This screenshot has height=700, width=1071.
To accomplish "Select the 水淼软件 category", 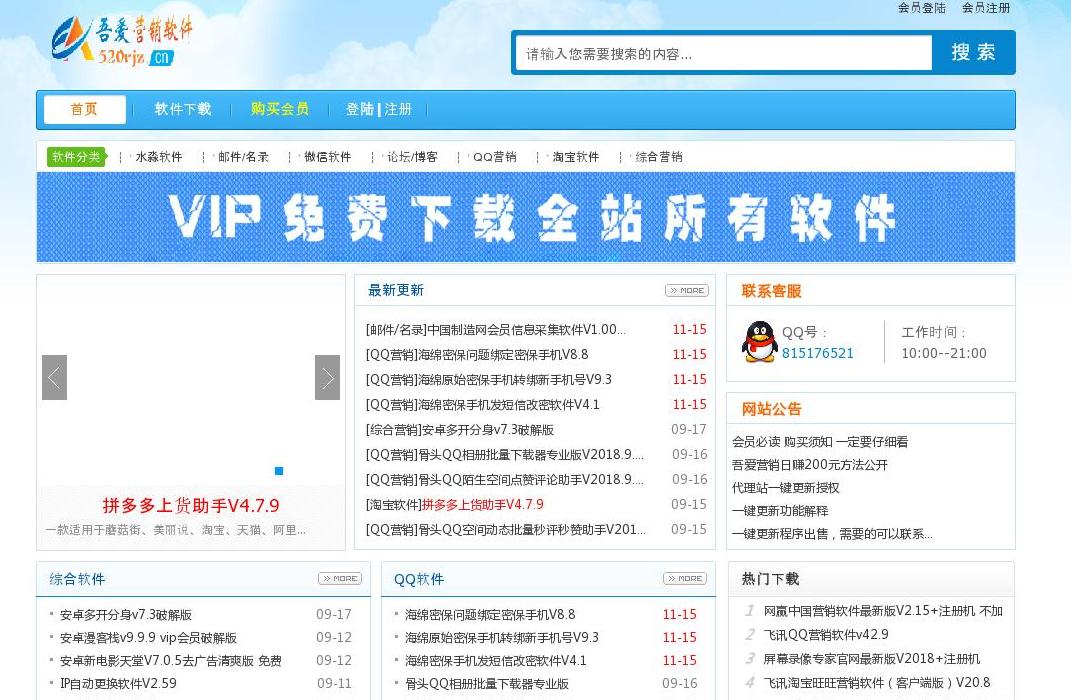I will coord(159,157).
